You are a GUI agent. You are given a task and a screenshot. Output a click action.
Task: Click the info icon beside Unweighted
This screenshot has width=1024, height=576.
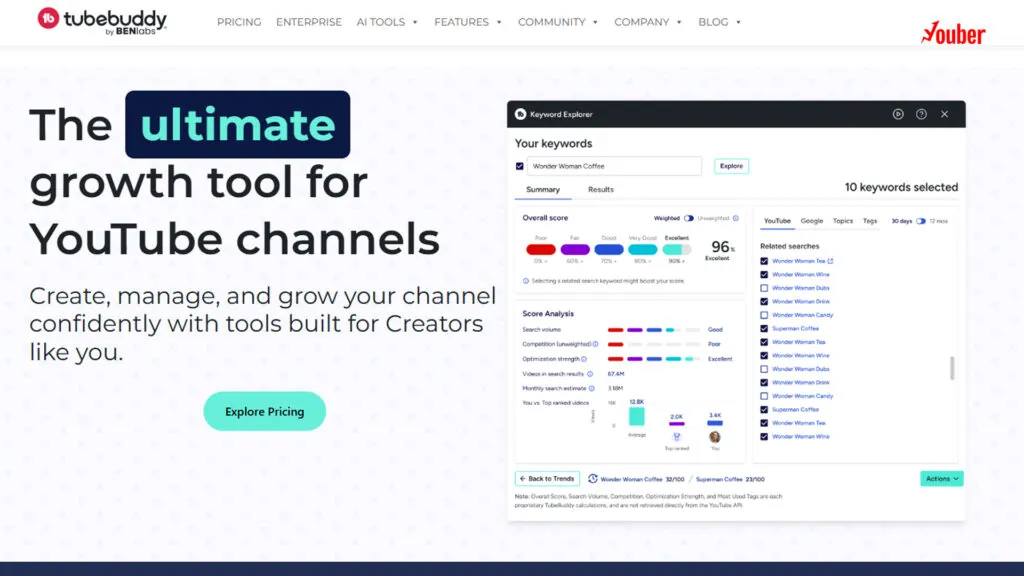pos(735,218)
